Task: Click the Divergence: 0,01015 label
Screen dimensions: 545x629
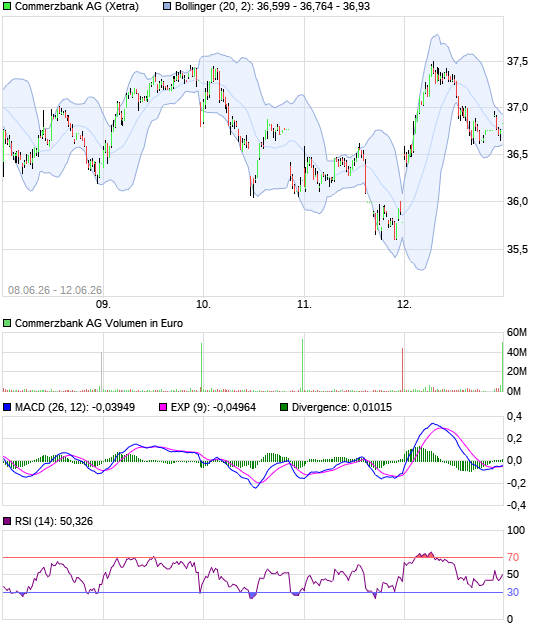Action: pyautogui.click(x=342, y=408)
